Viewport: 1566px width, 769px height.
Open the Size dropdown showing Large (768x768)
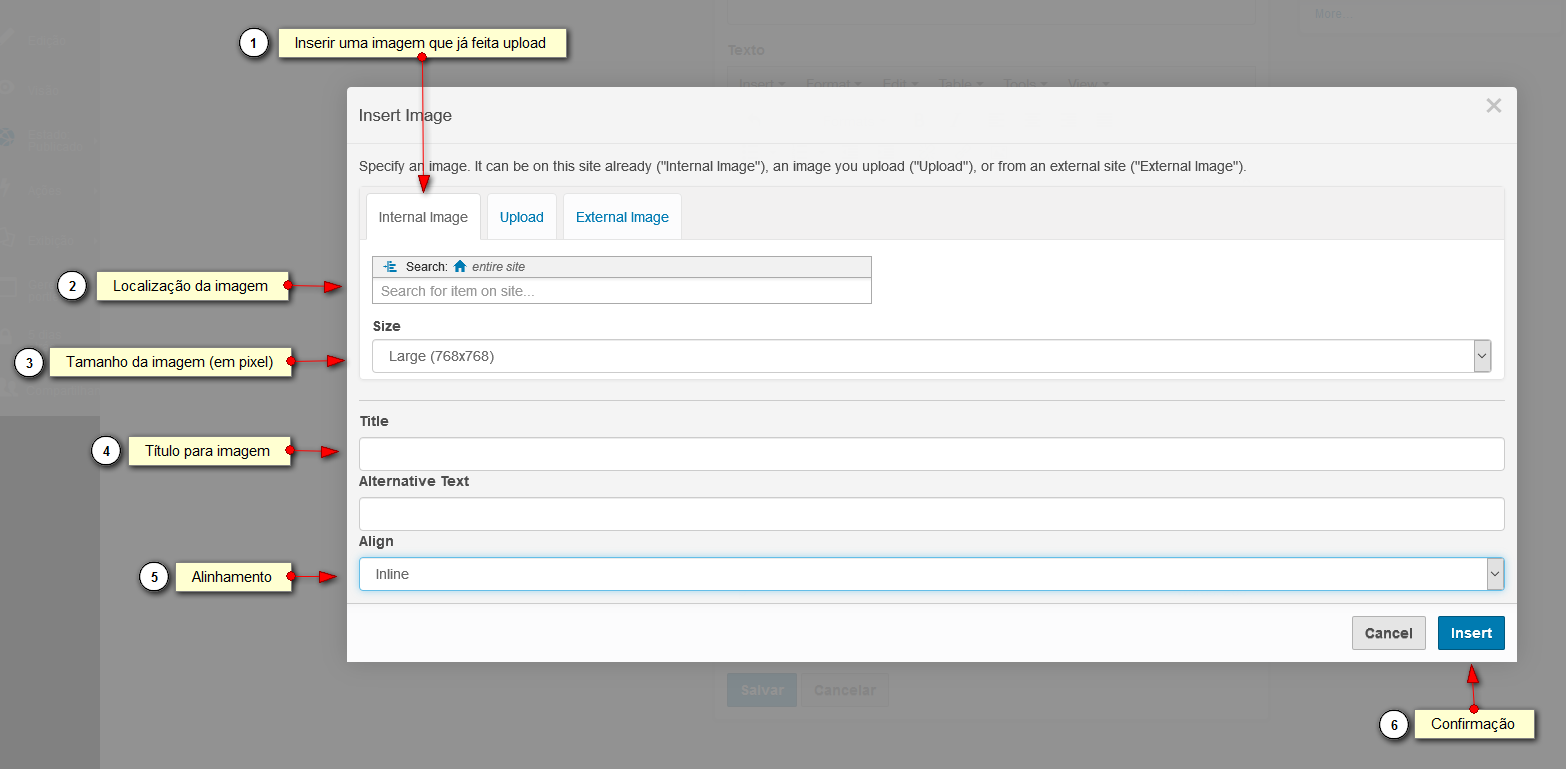pyautogui.click(x=930, y=356)
